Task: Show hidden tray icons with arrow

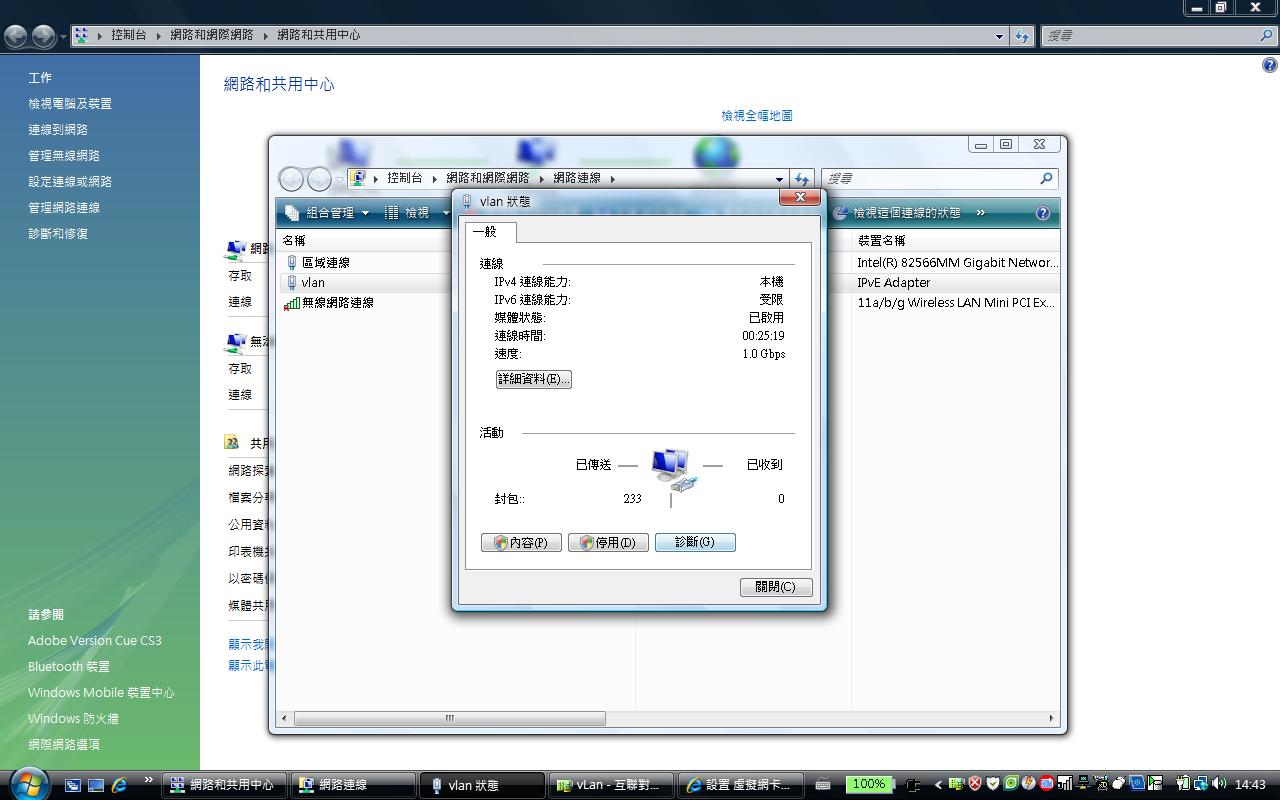Action: (938, 785)
